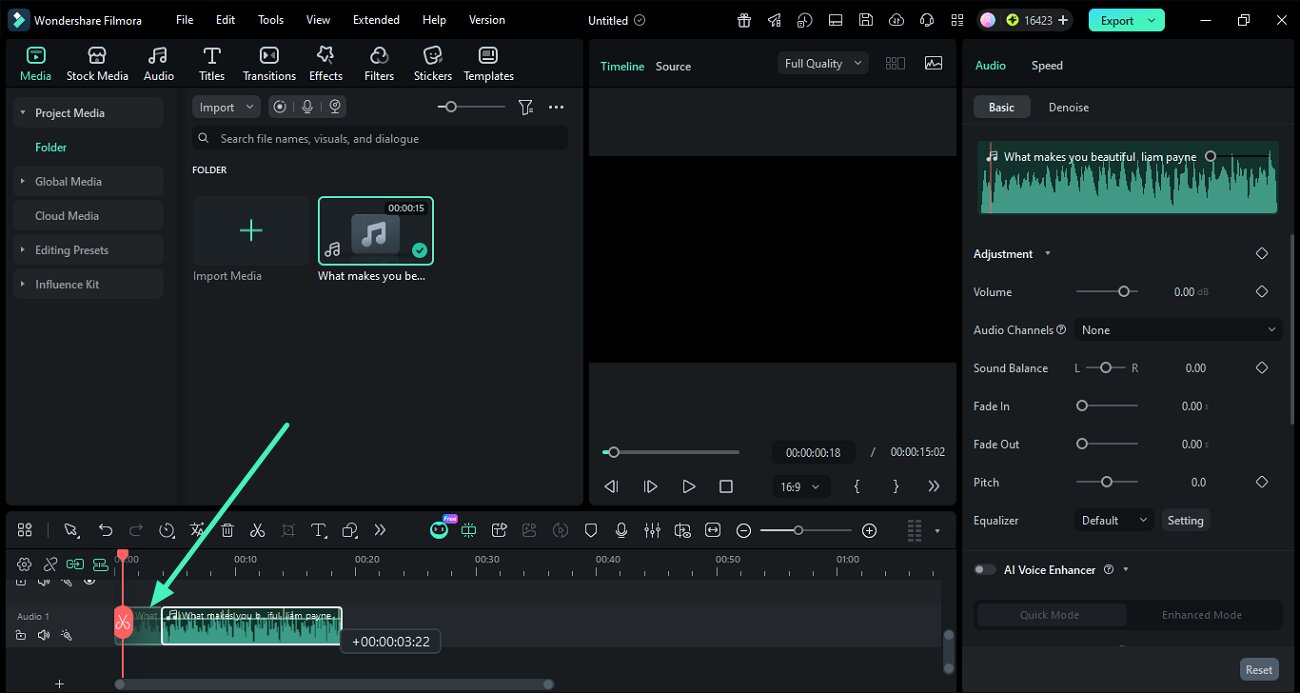Viewport: 1300px width, 693px height.
Task: Undo last action in timeline toolbar
Action: click(105, 530)
